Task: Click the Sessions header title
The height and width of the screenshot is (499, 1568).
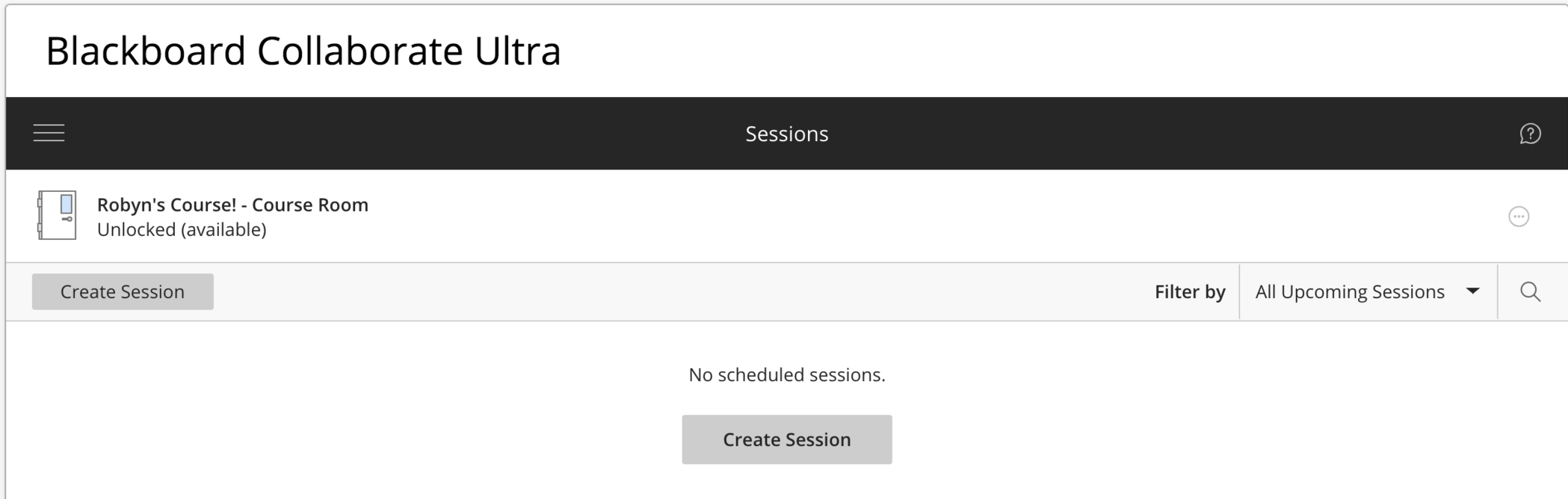Action: 787,134
